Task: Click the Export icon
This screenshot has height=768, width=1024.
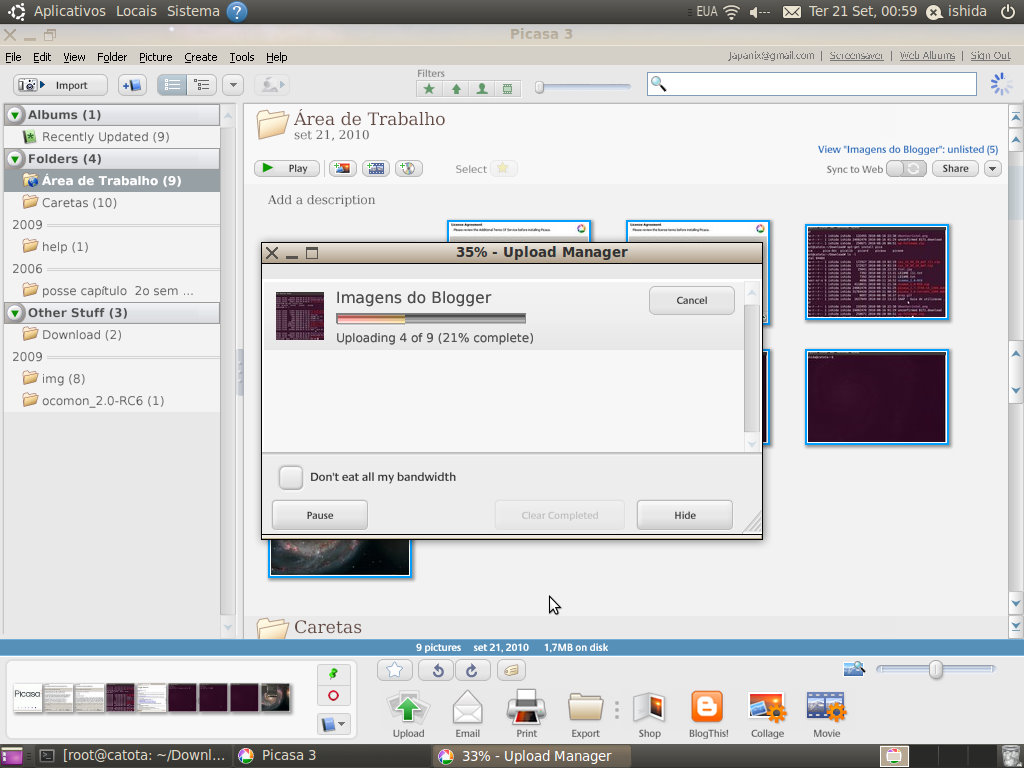Action: [x=585, y=714]
